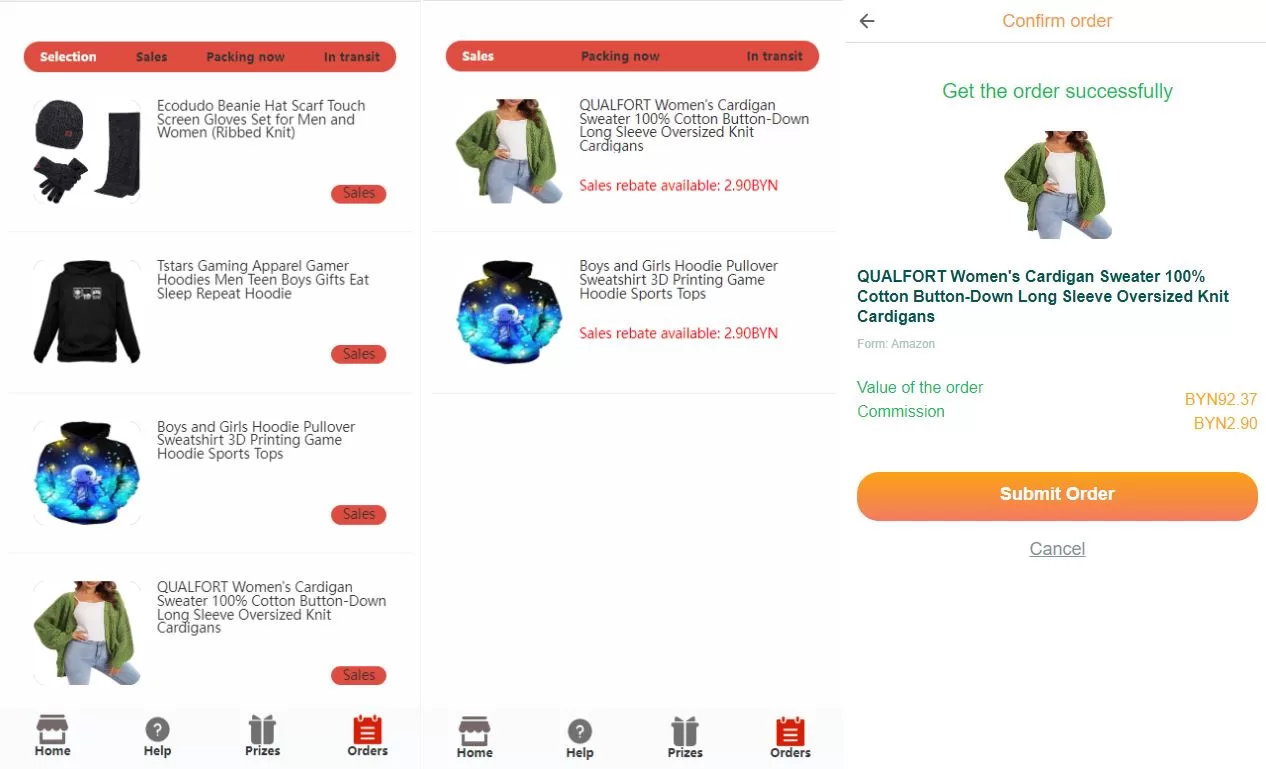Go back using Confirm order arrow
Viewport: 1266px width, 769px height.
(x=867, y=21)
